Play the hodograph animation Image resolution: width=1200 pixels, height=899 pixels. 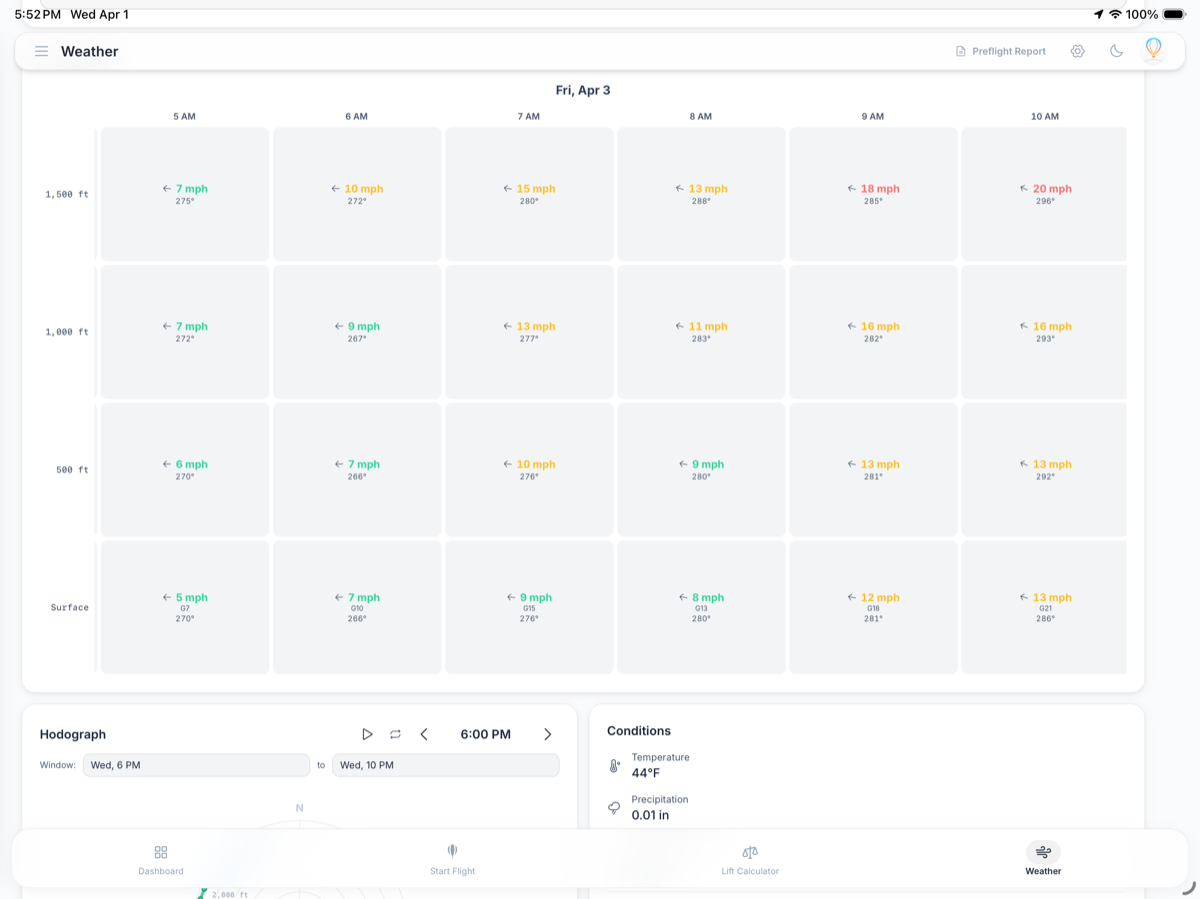pyautogui.click(x=367, y=734)
